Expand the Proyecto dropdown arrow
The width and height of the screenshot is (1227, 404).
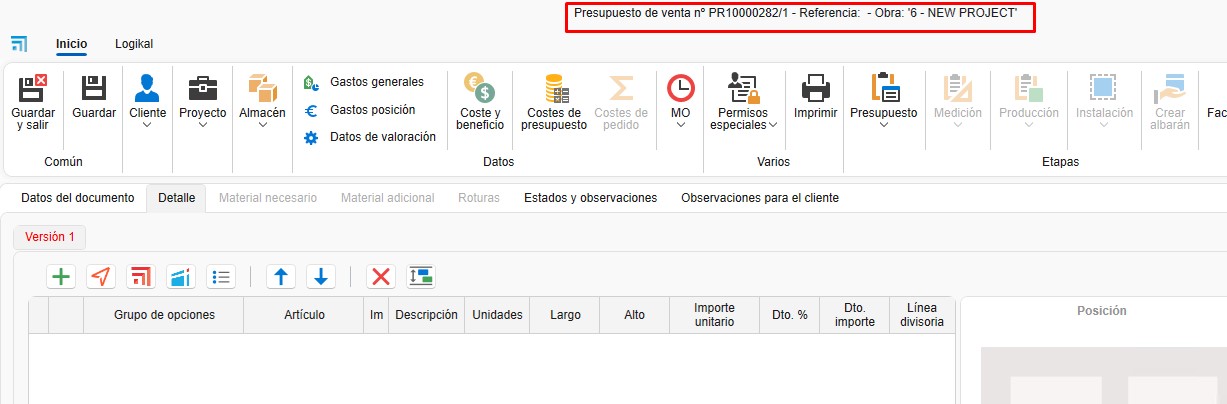coord(203,126)
